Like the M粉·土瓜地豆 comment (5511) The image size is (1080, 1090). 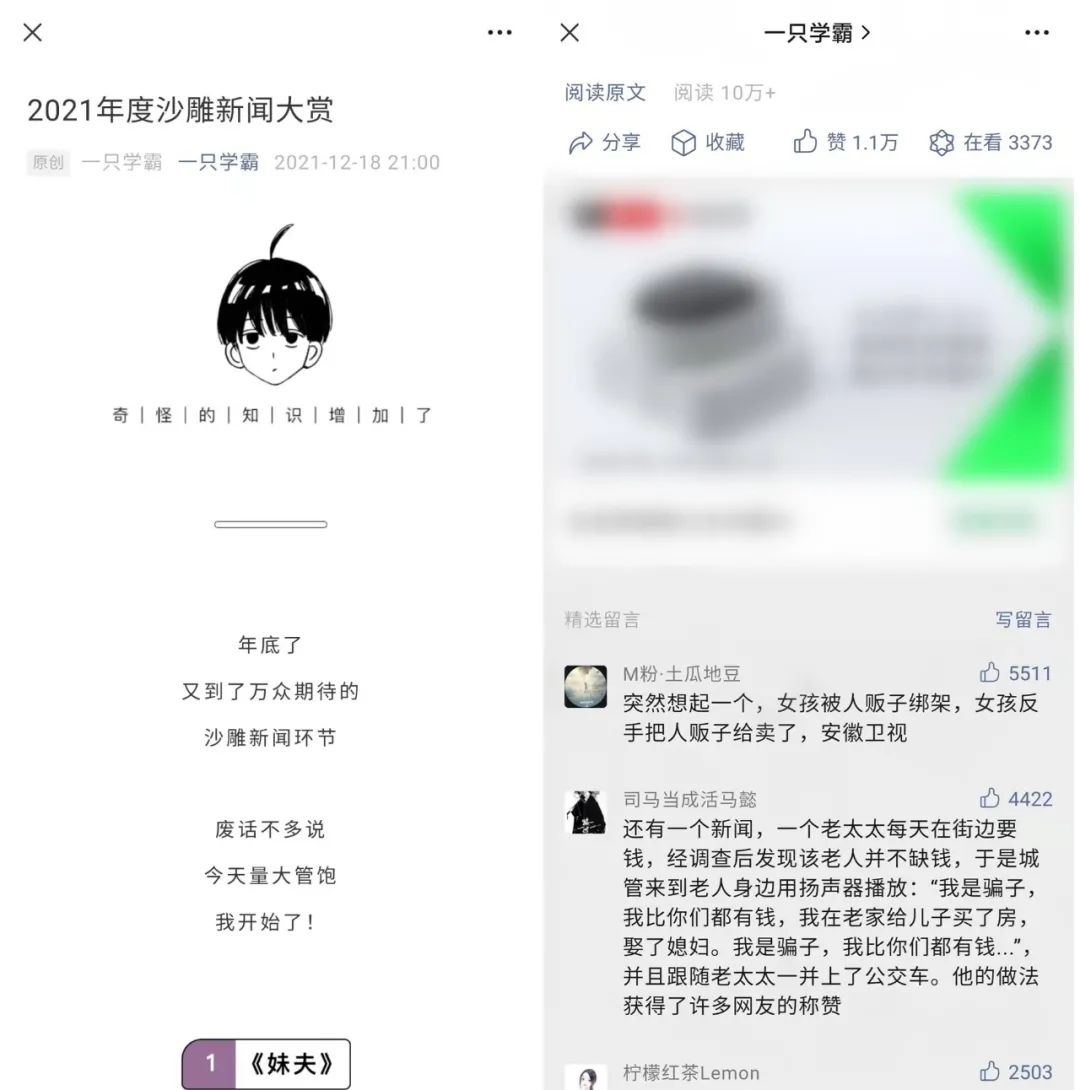pos(990,672)
